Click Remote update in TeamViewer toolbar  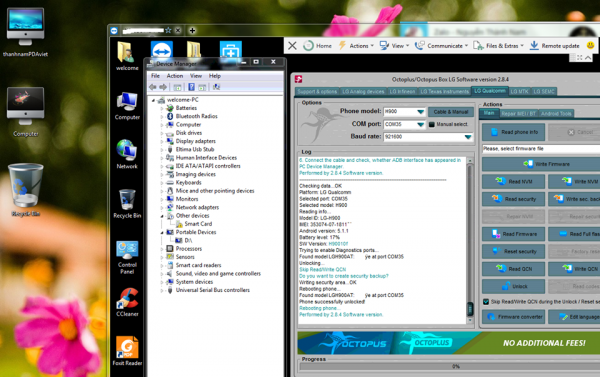(x=554, y=46)
